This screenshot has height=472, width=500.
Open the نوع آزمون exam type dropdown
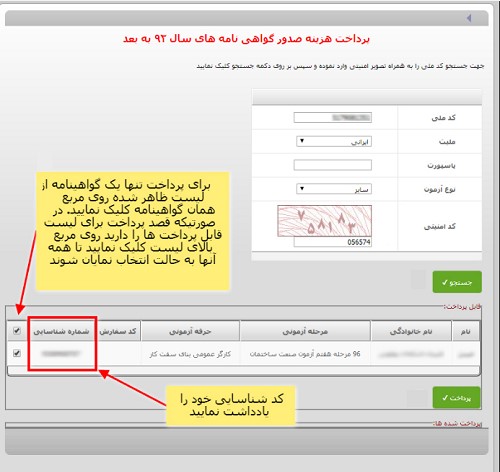(334, 189)
